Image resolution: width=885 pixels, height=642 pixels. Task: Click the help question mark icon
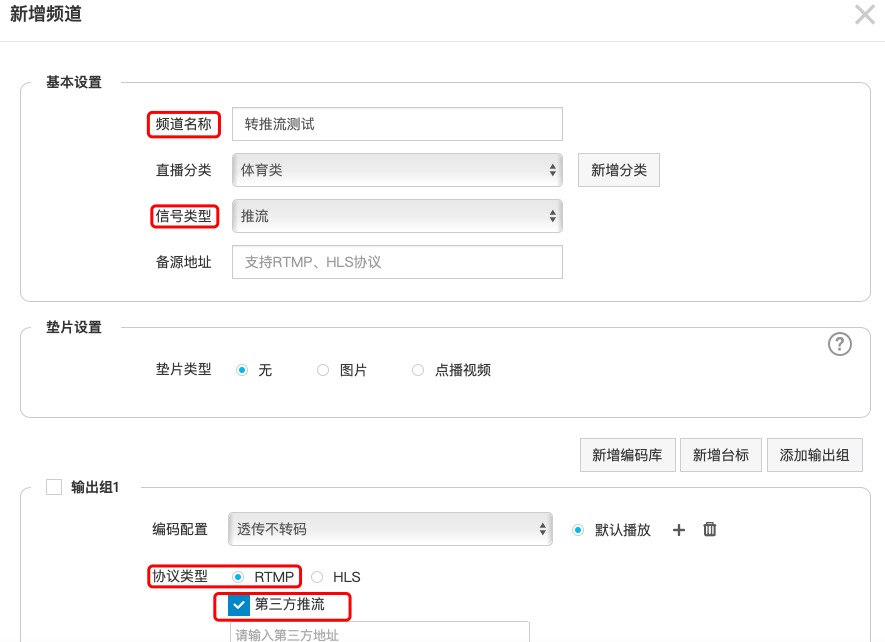(x=840, y=344)
